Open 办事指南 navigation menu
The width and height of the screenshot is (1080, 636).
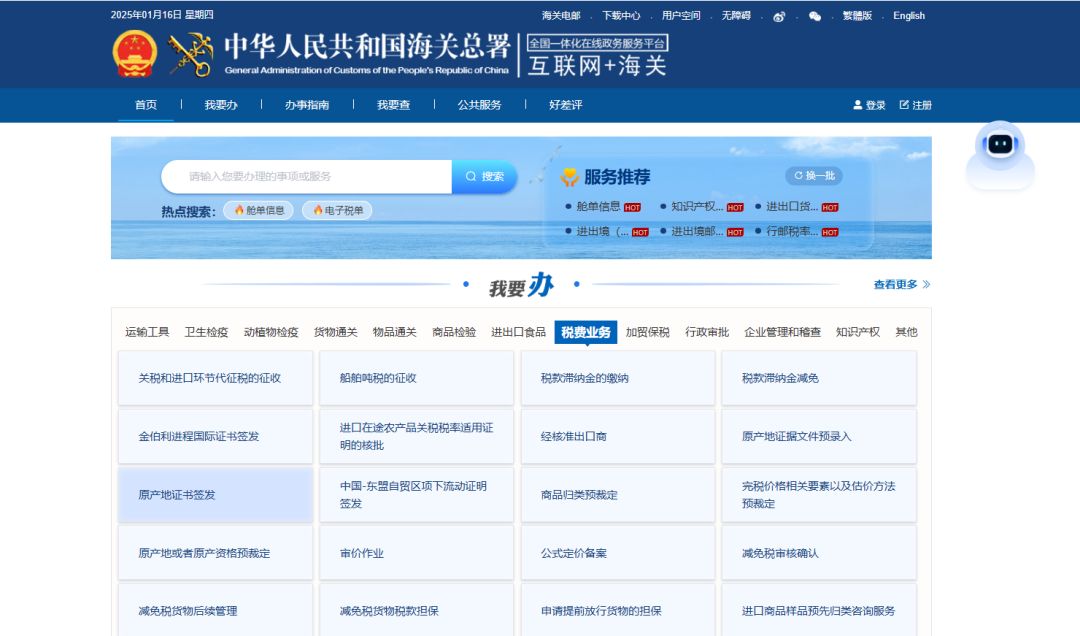307,105
